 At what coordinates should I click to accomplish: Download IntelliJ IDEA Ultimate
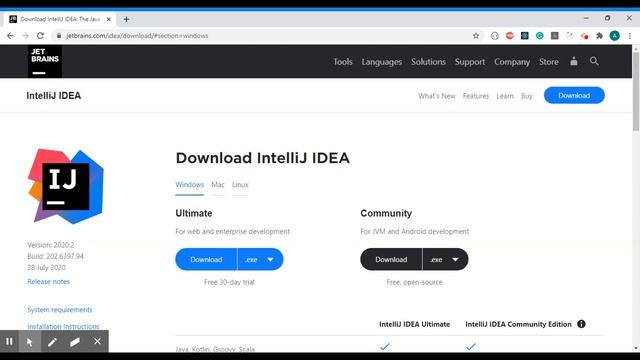[206, 260]
